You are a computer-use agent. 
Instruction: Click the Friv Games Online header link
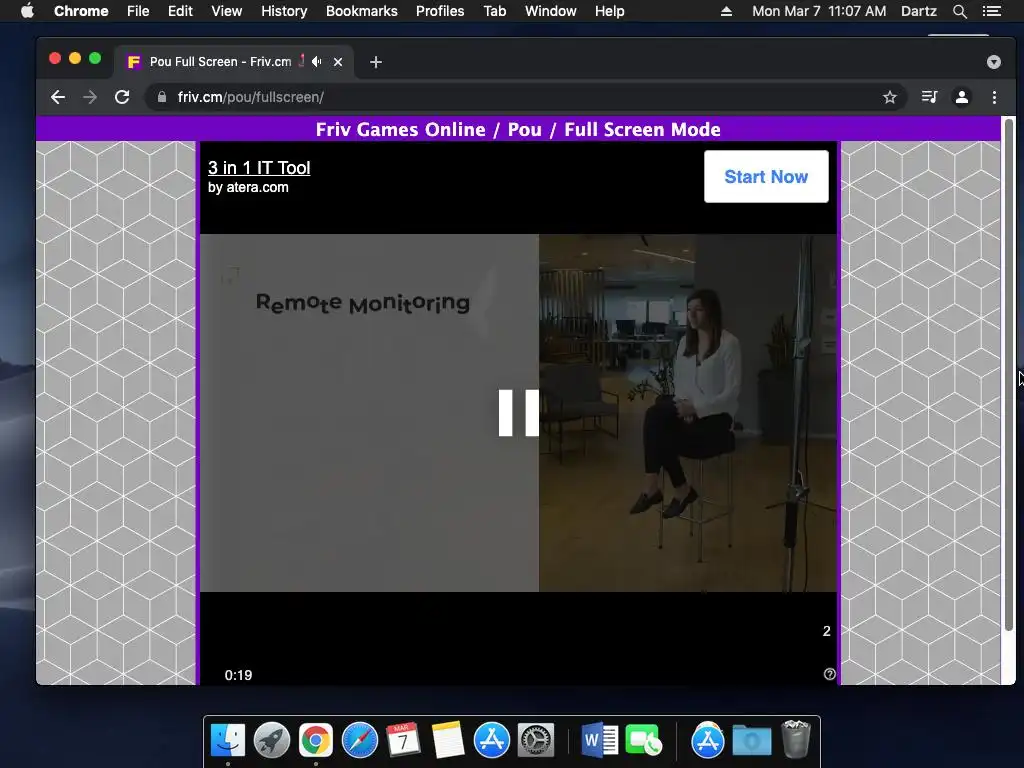pos(400,129)
